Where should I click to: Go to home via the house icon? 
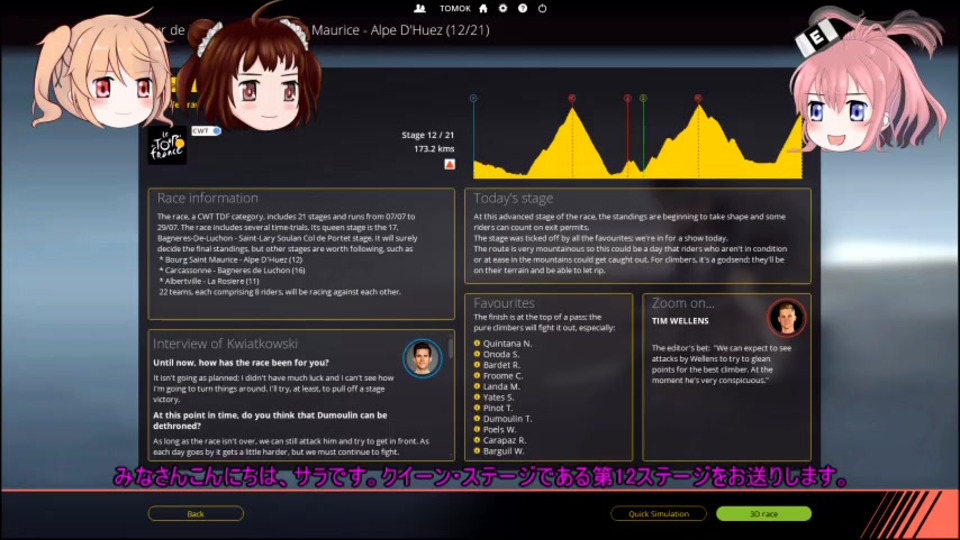pyautogui.click(x=483, y=9)
